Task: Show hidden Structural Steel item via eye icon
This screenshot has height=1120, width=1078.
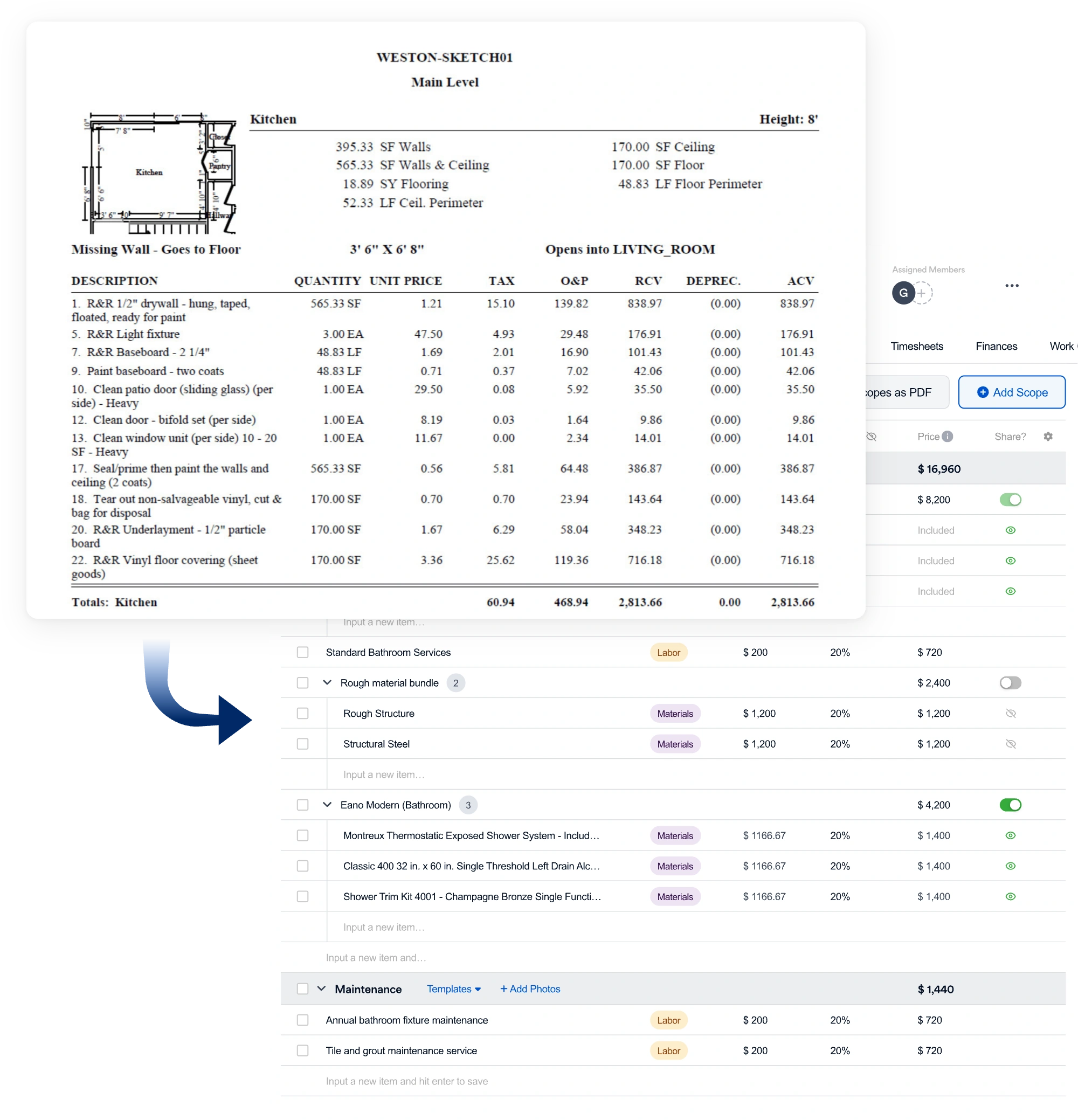Action: click(1010, 744)
